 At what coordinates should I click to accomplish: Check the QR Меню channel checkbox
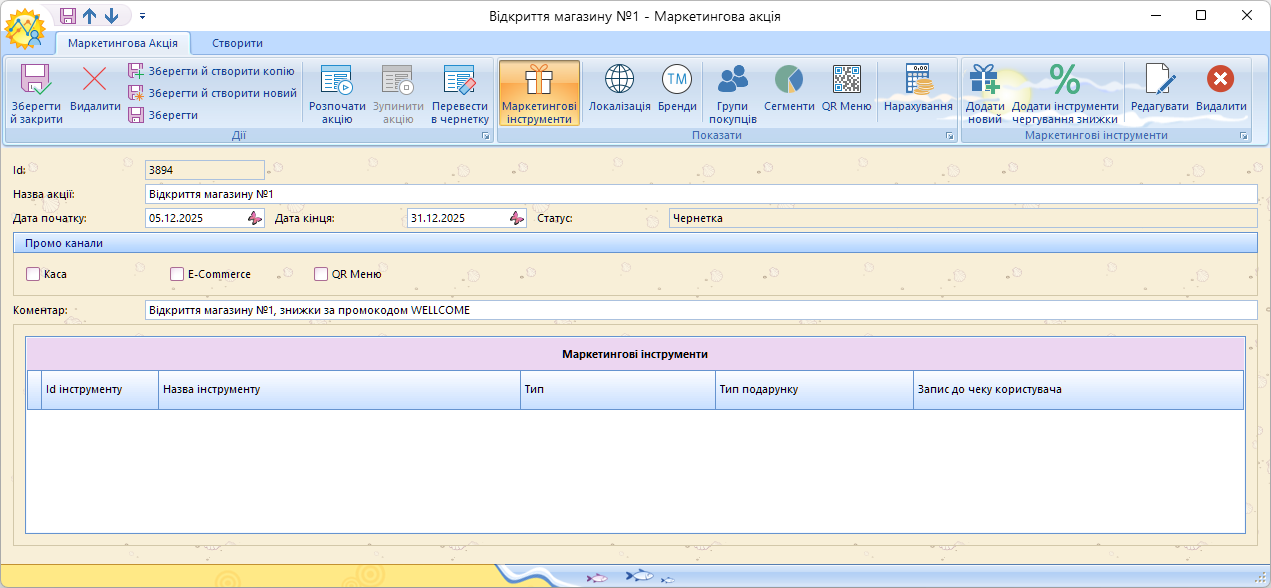(321, 274)
